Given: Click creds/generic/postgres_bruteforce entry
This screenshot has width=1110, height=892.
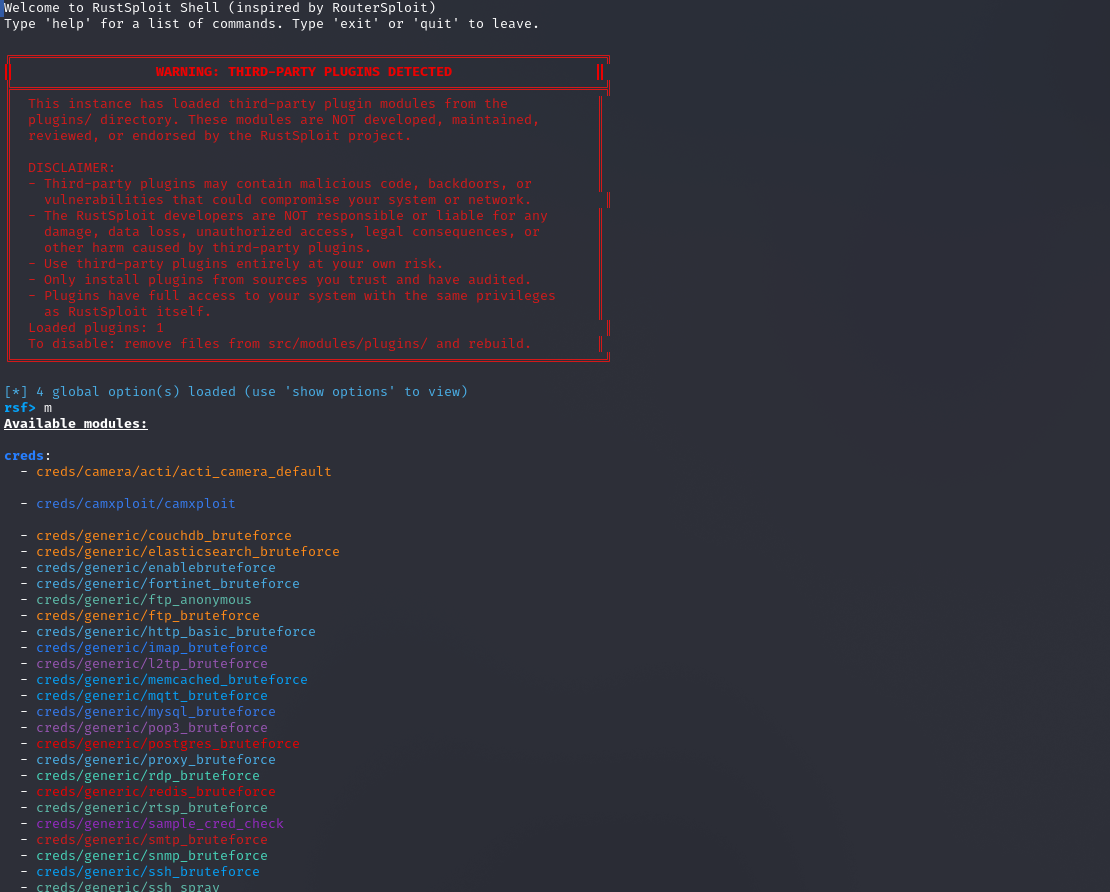Looking at the screenshot, I should tap(168, 744).
